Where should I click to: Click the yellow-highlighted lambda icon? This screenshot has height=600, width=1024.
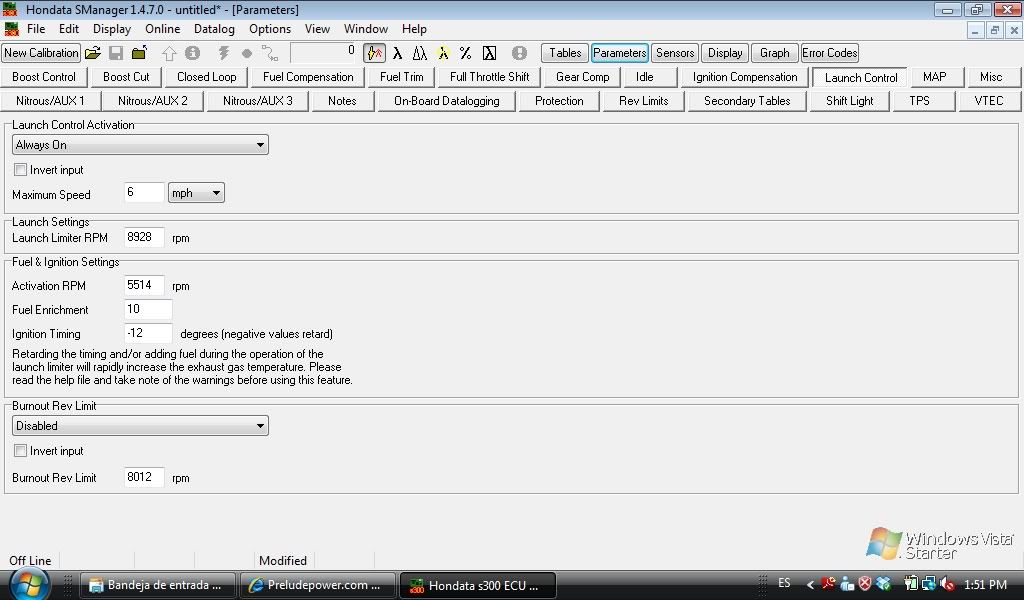pyautogui.click(x=443, y=53)
